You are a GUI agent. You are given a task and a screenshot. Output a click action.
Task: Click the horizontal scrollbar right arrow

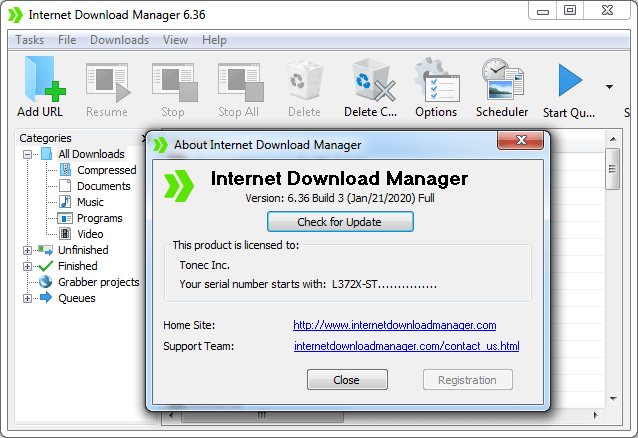(595, 415)
